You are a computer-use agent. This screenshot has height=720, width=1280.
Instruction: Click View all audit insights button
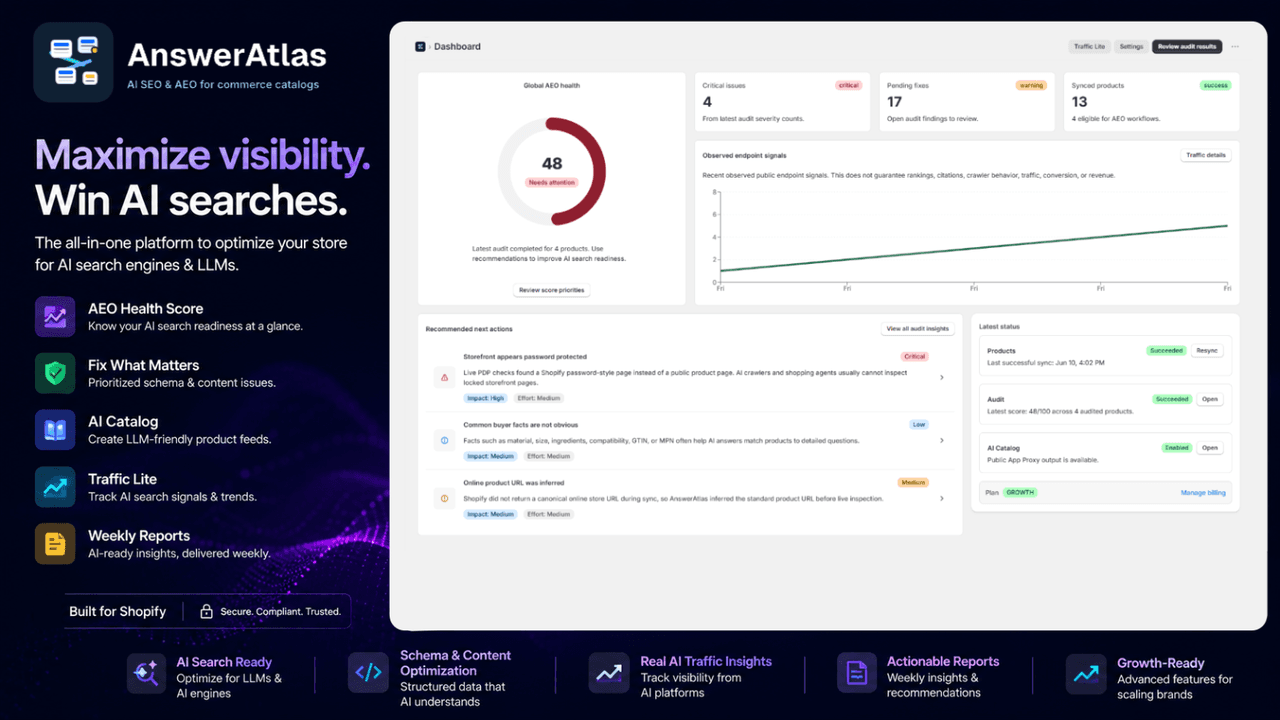click(918, 328)
